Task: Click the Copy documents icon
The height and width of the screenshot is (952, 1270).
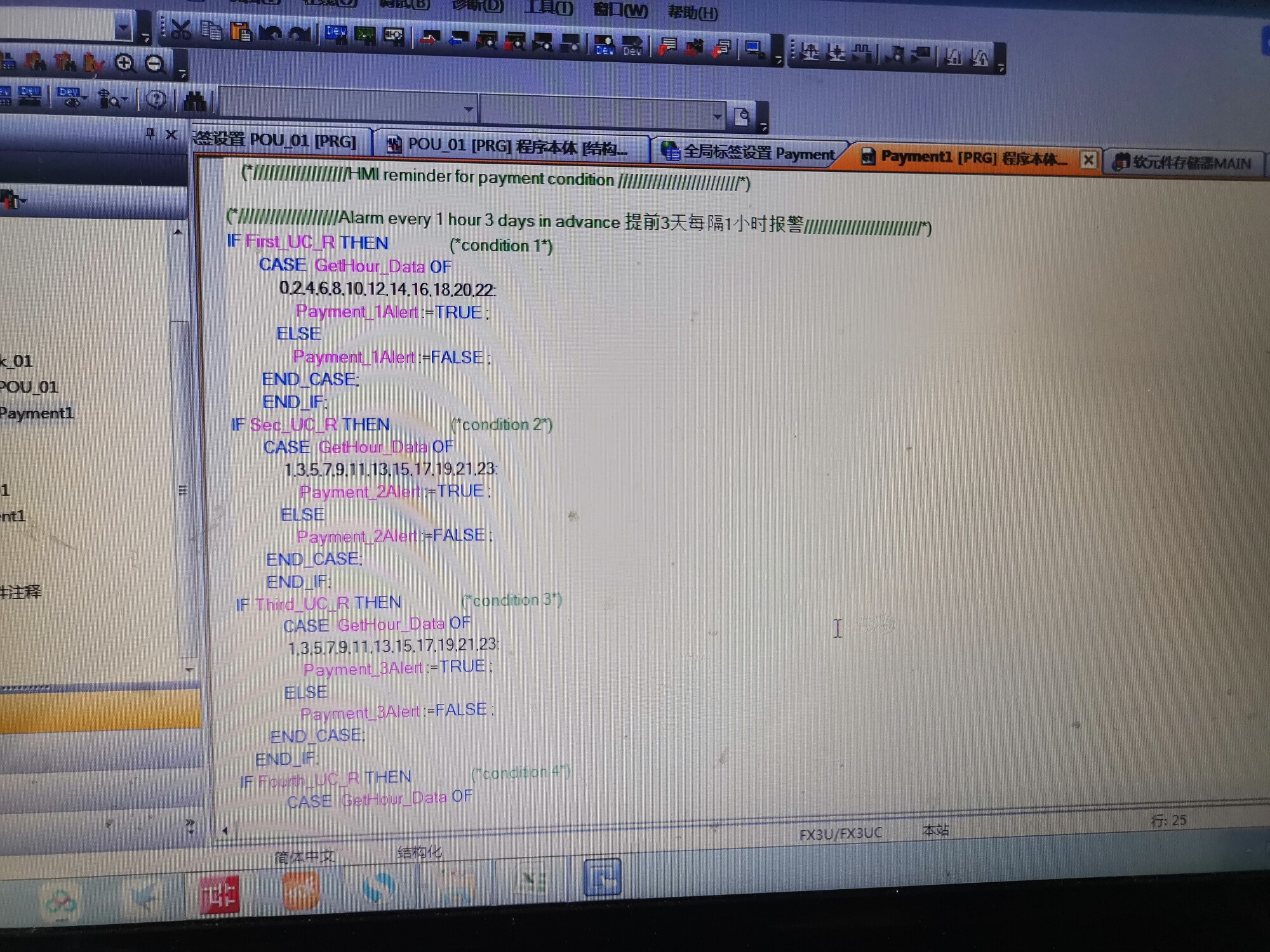Action: tap(211, 30)
